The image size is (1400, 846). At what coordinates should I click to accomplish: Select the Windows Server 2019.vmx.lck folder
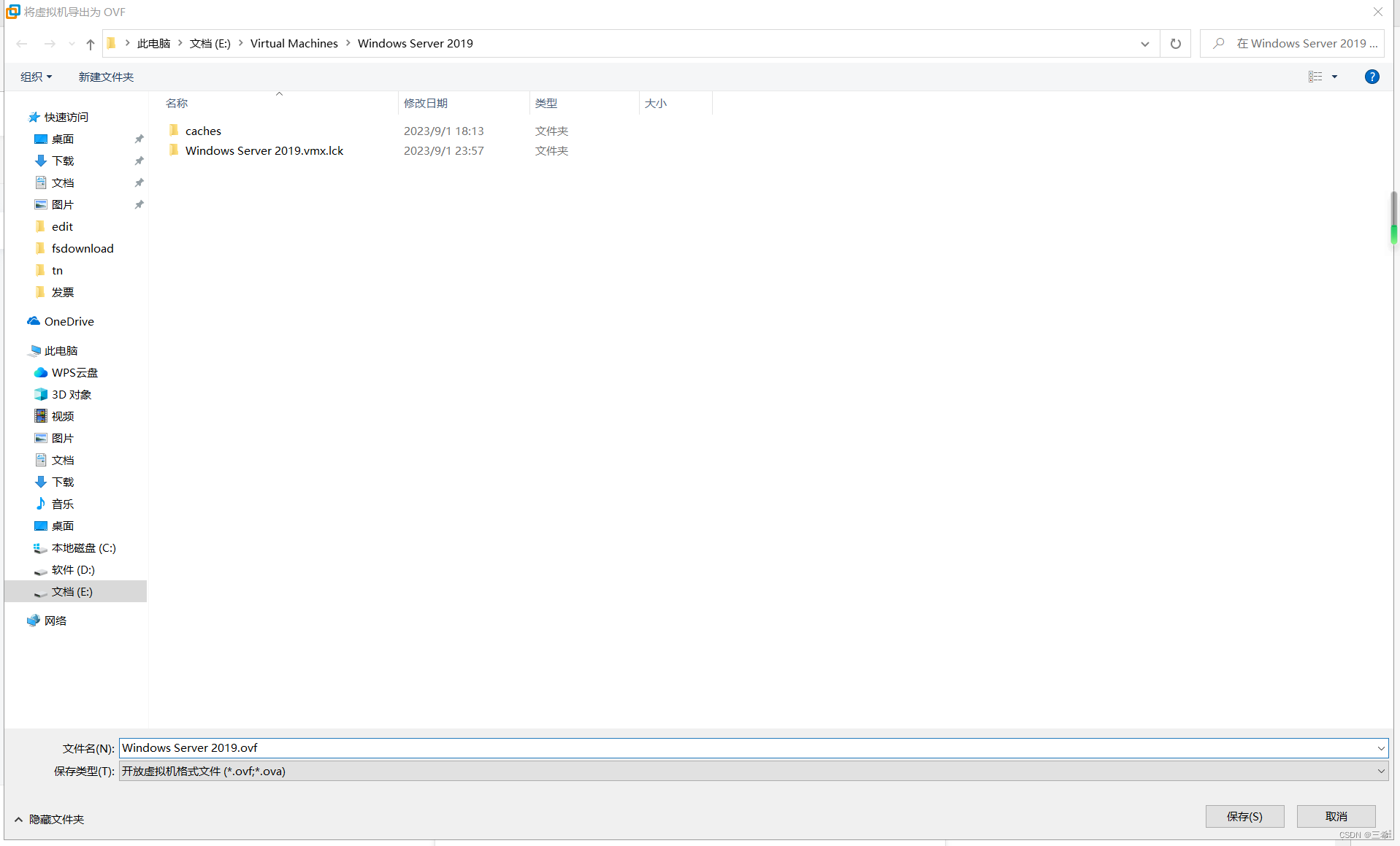pyautogui.click(x=264, y=150)
